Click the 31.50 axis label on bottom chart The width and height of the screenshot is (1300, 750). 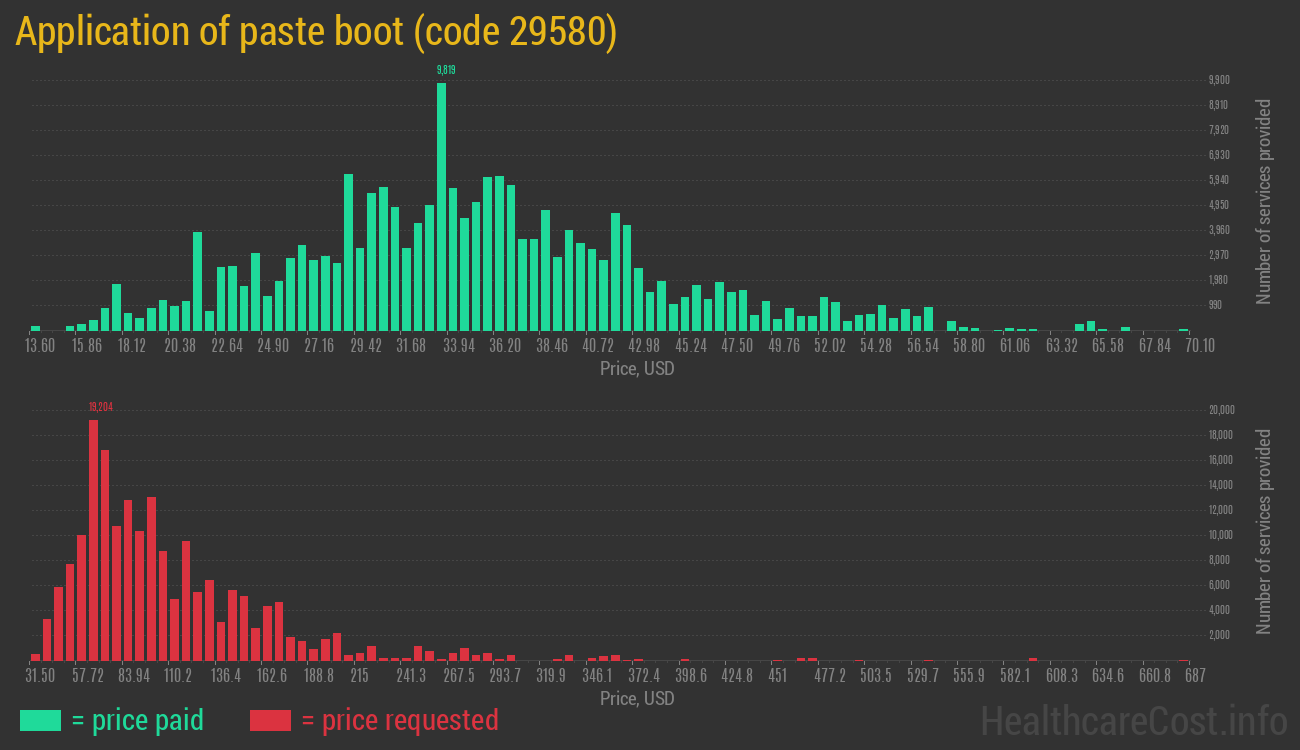(42, 676)
